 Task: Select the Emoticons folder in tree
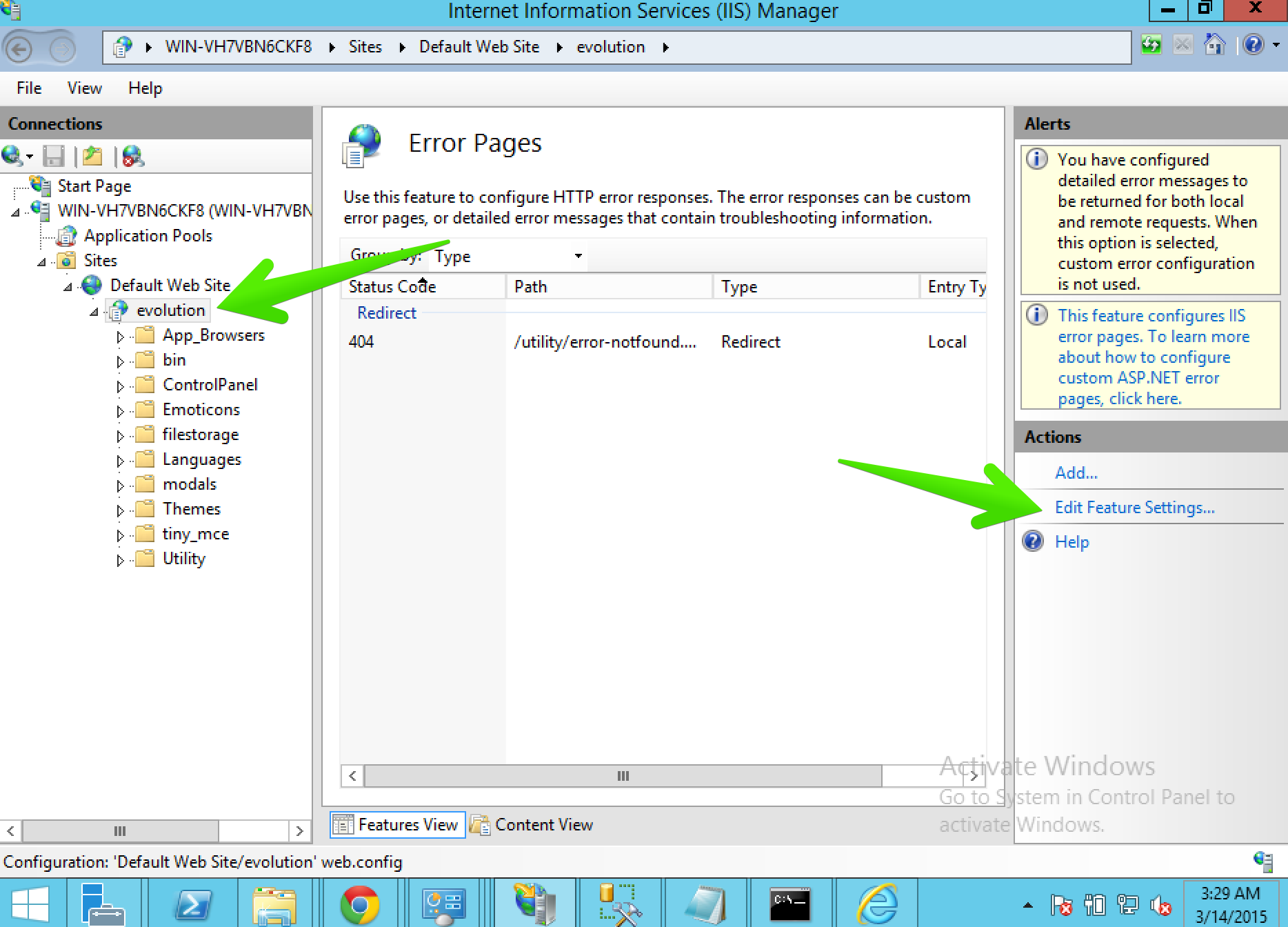(x=201, y=410)
